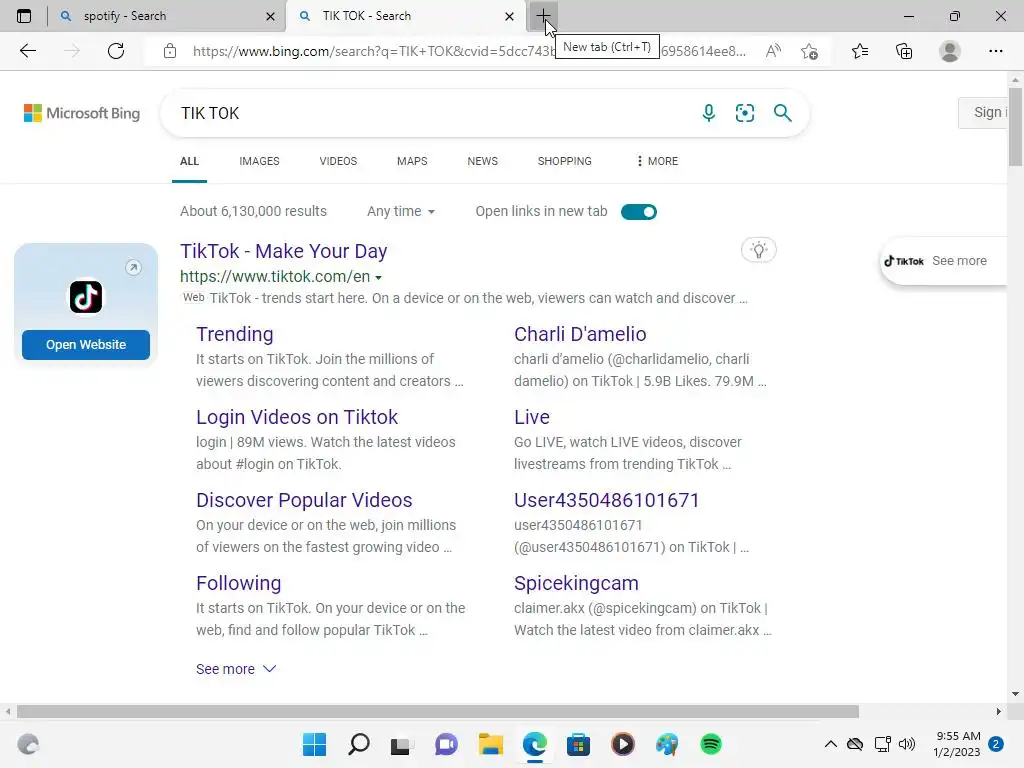Open the Favorites list
The image size is (1024, 768).
859,51
